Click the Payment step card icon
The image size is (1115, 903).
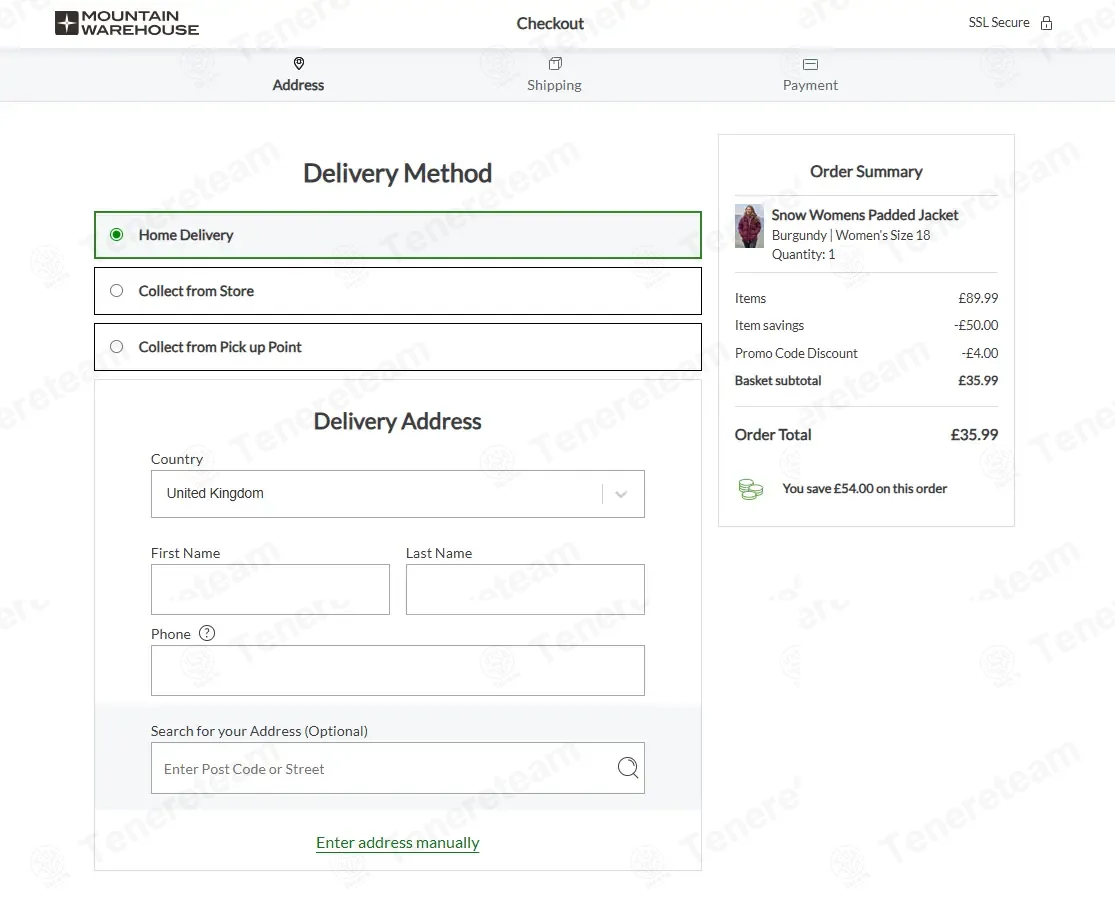pyautogui.click(x=810, y=64)
